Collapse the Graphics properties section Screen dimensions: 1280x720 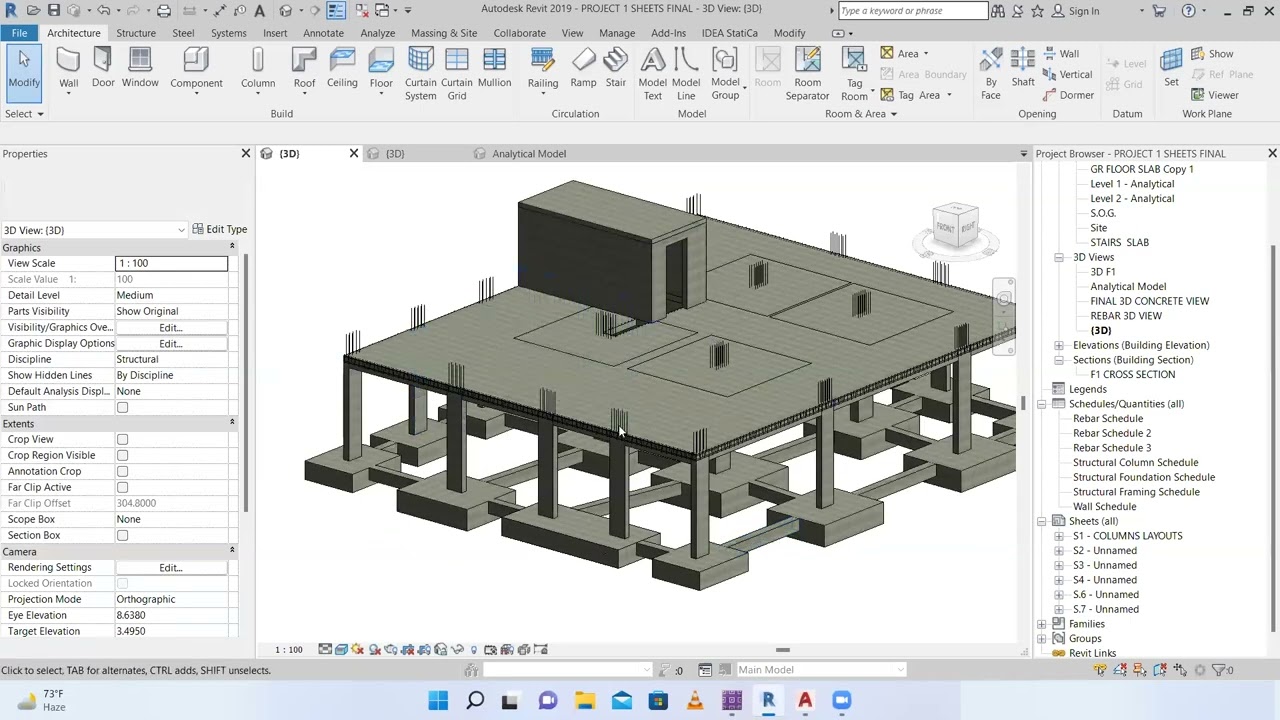pyautogui.click(x=232, y=247)
